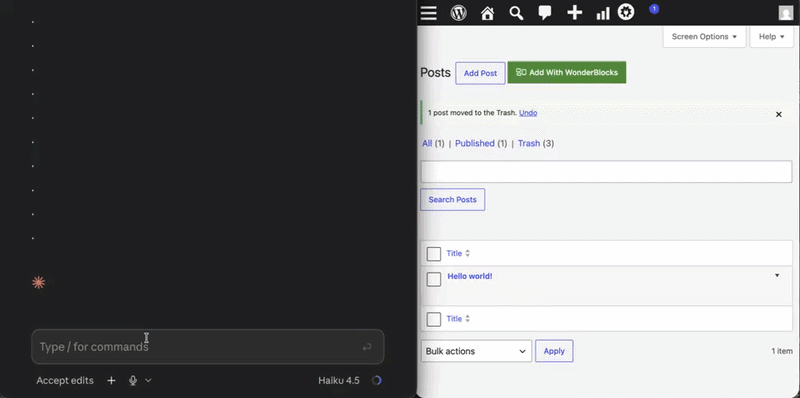Expand Screen Options panel
The width and height of the screenshot is (800, 398).
(x=704, y=37)
